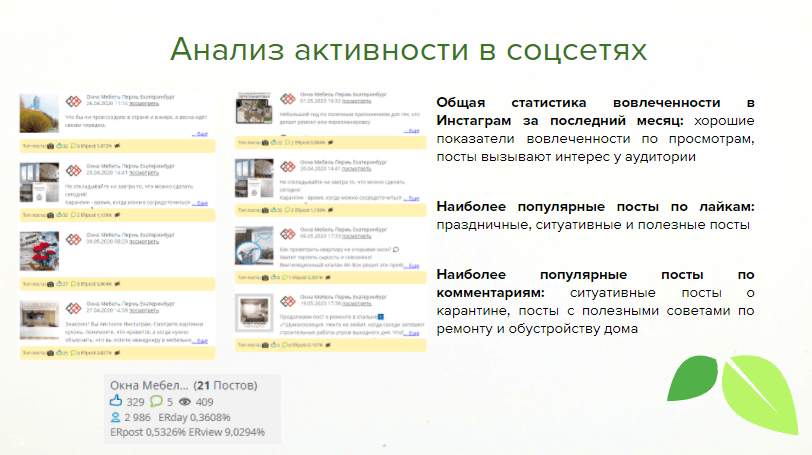The height and width of the screenshot is (455, 812).
Task: Open the kitchen photo thumbnail of the 27.04.2020 post
Action: (x=39, y=320)
